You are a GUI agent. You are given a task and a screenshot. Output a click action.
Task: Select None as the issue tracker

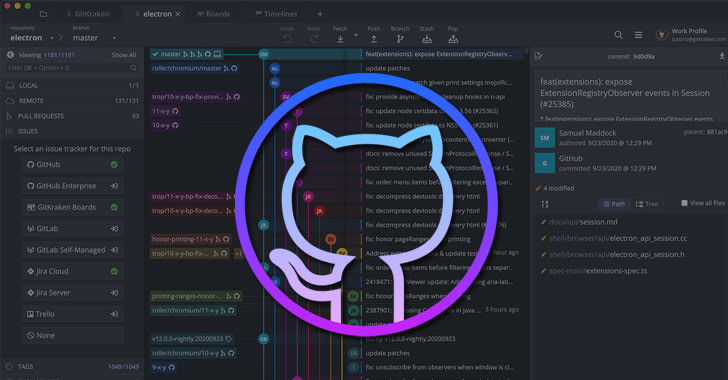(72, 335)
